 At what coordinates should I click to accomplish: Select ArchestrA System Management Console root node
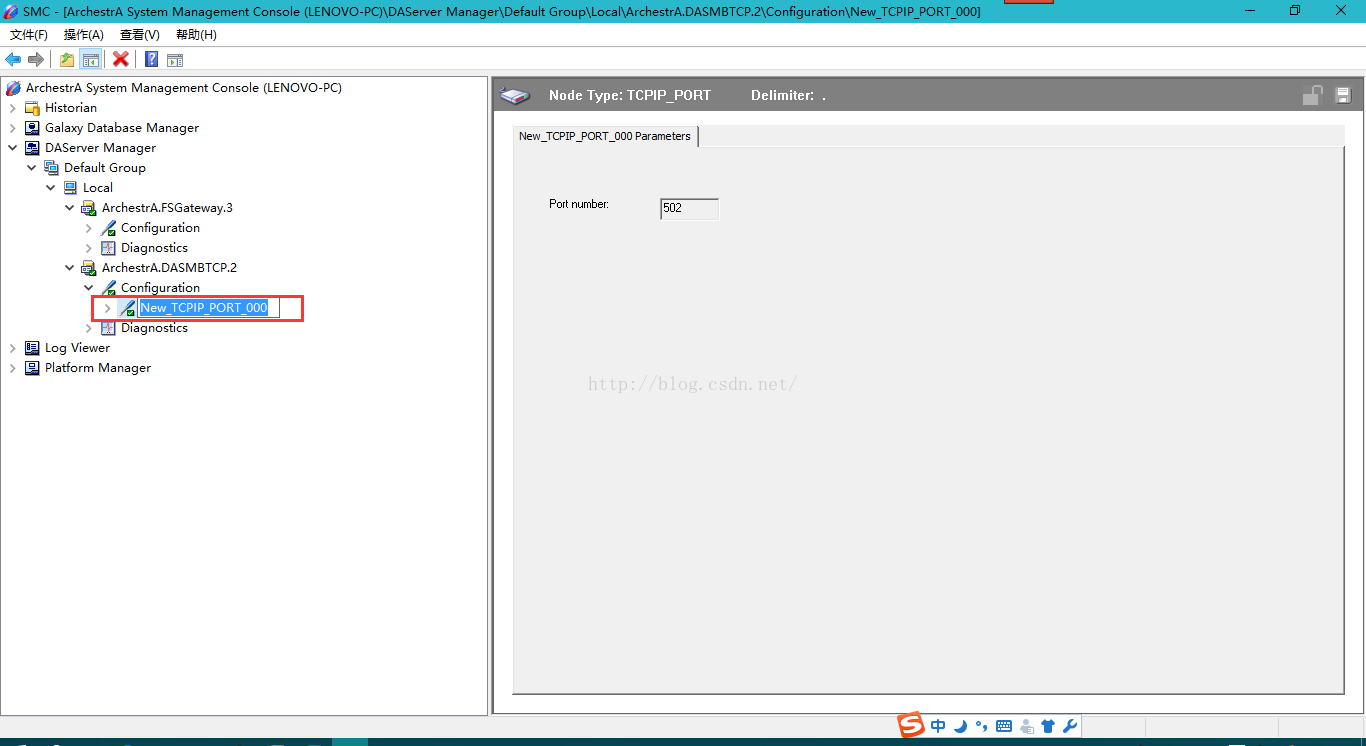click(x=184, y=88)
